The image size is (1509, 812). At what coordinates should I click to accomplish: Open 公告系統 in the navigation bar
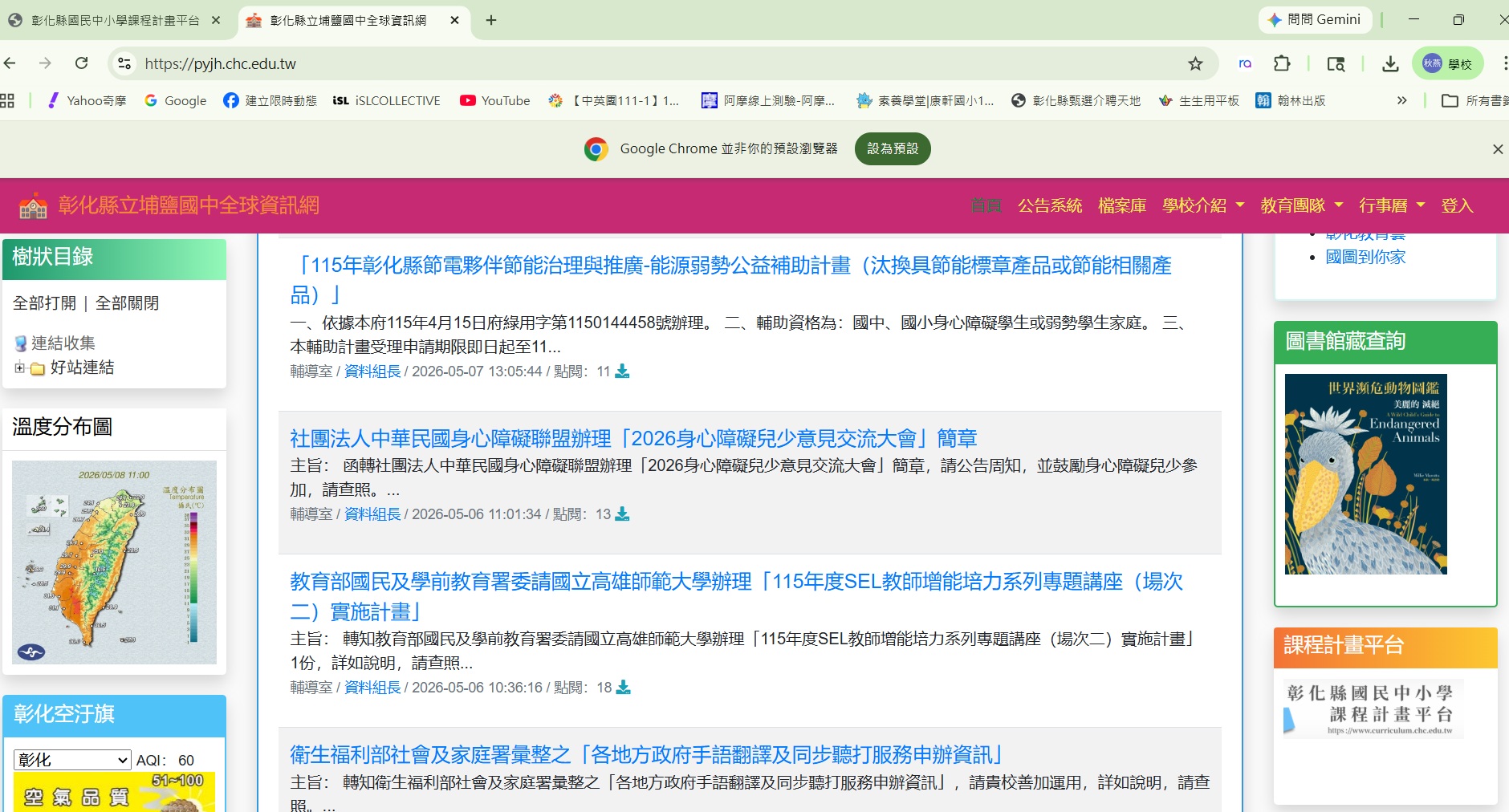click(1050, 205)
